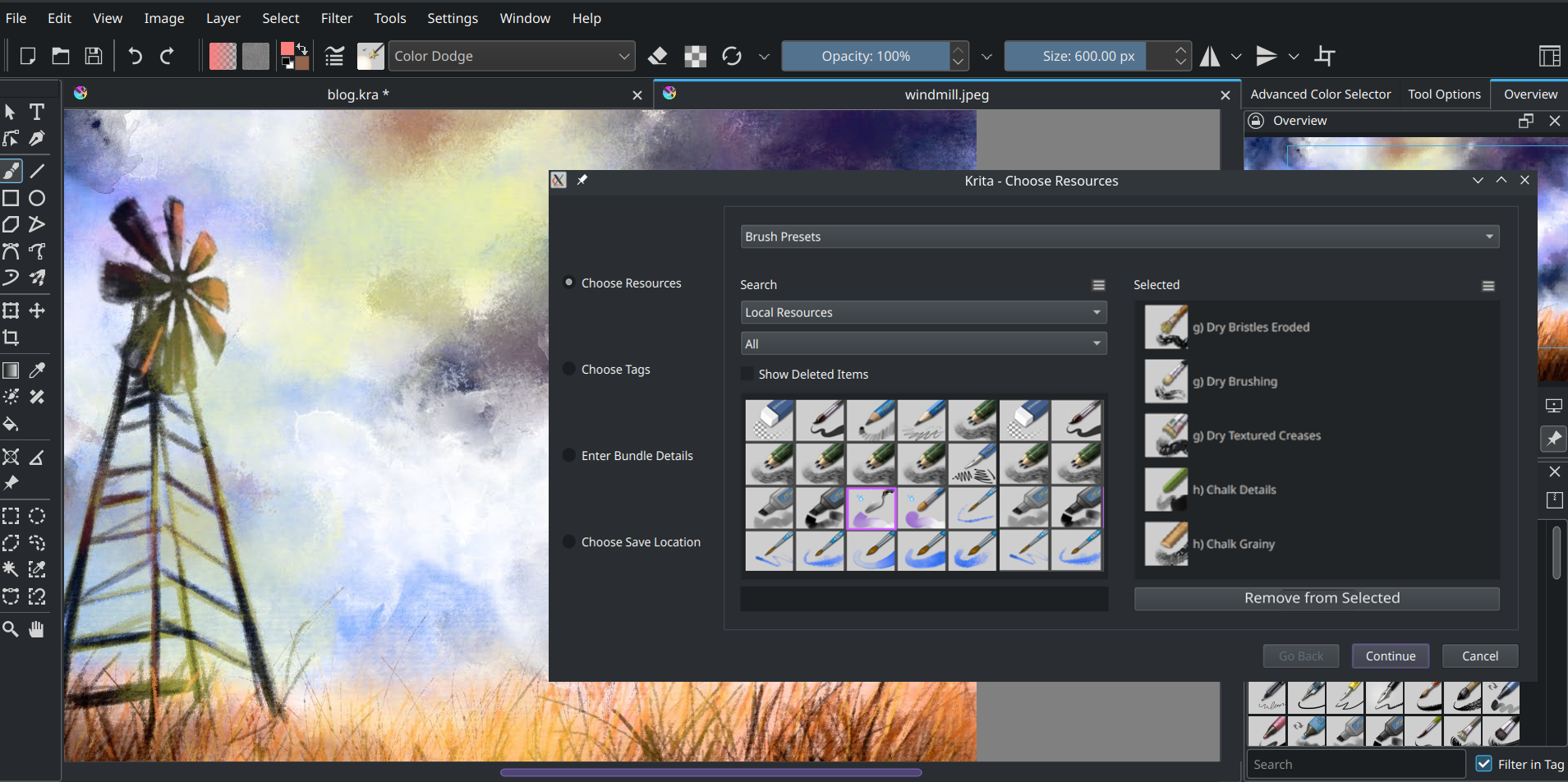The height and width of the screenshot is (782, 1568).
Task: Select h) Chalk Grainy in Selected list
Action: point(1317,544)
